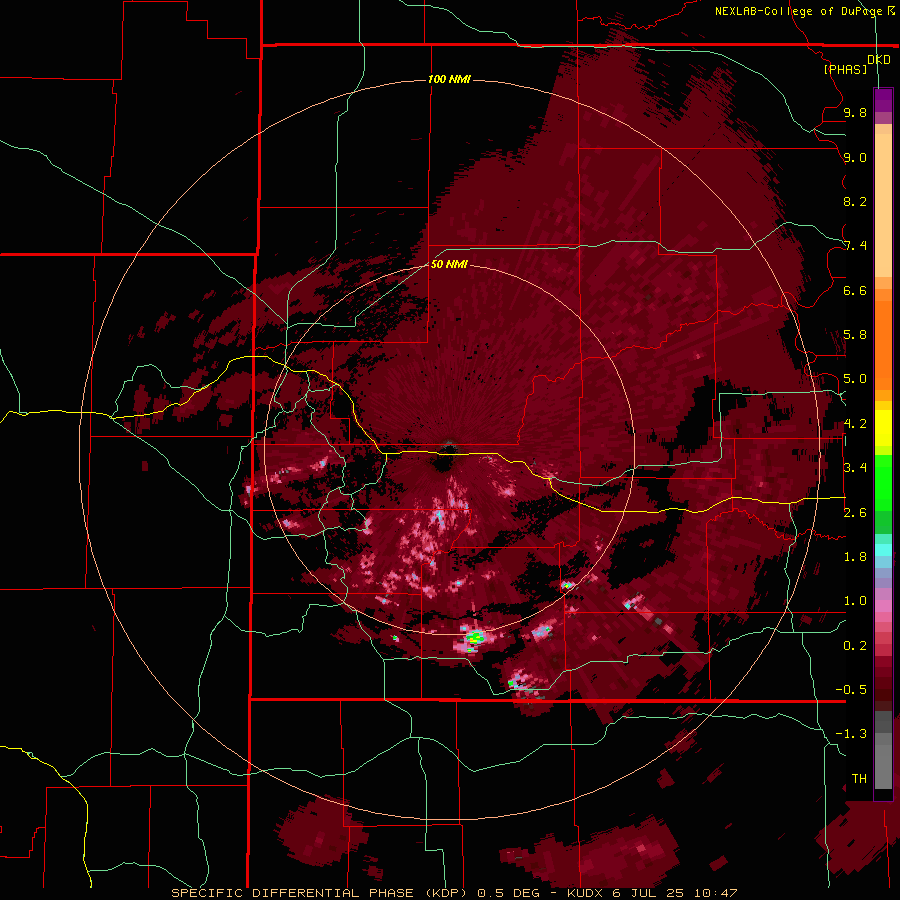Image resolution: width=900 pixels, height=900 pixels.
Task: Click the bright orange segment of color bar
Action: [x=883, y=344]
